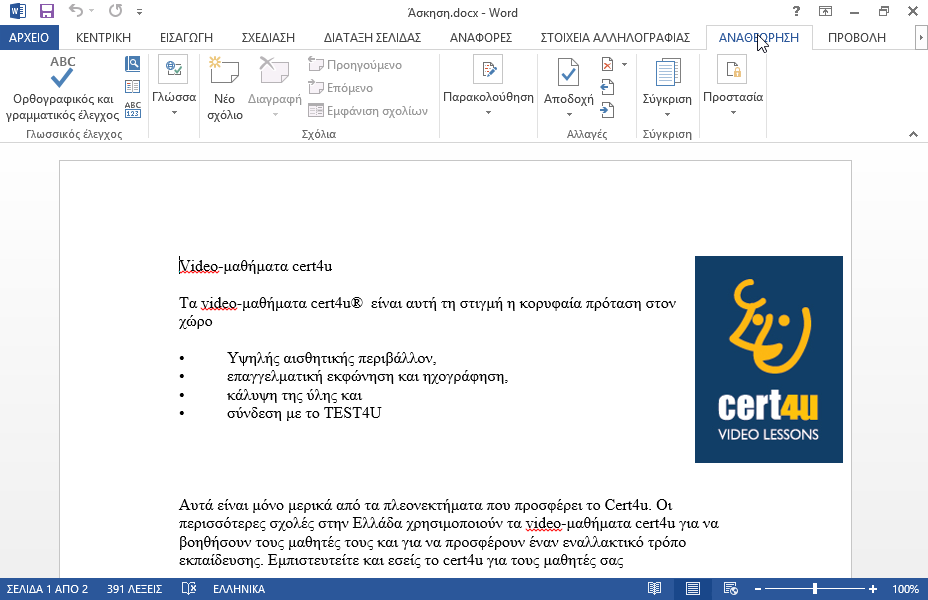928x600 pixels.
Task: Collapse the ribbon with the chevron
Action: click(x=913, y=134)
